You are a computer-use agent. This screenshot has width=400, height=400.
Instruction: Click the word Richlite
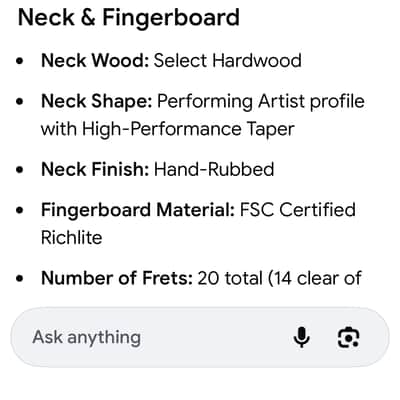click(x=72, y=238)
